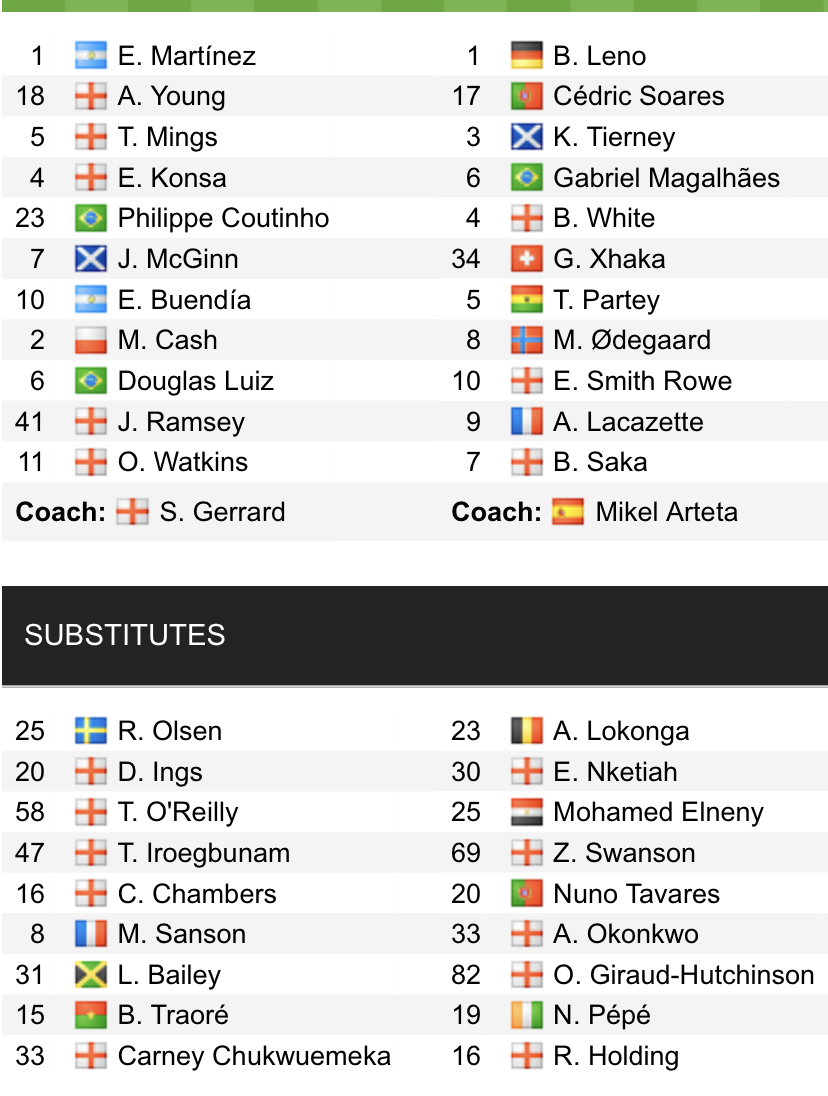828x1096 pixels.
Task: Click the Germany flag next to B. Leno
Action: click(x=526, y=55)
